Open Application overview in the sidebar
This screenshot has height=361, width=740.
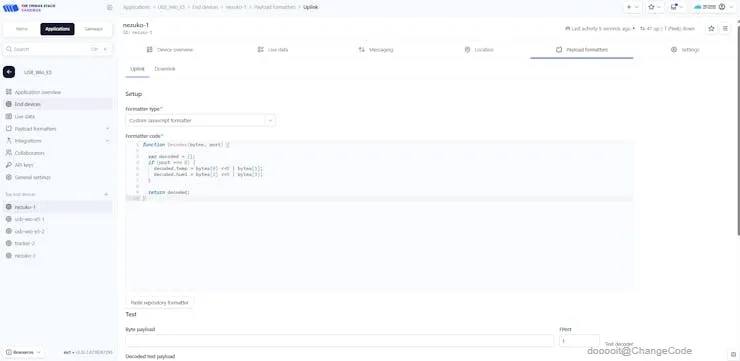tap(37, 92)
